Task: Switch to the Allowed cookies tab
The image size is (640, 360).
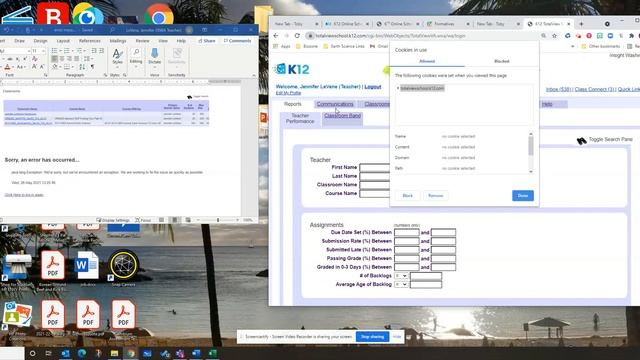Action: tap(427, 61)
